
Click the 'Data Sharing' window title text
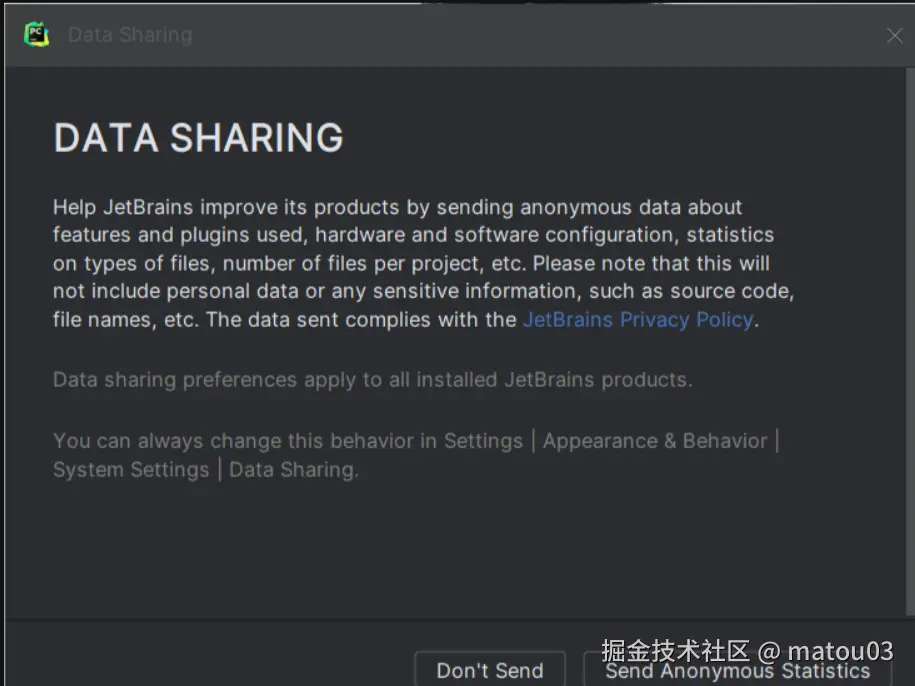tap(130, 35)
